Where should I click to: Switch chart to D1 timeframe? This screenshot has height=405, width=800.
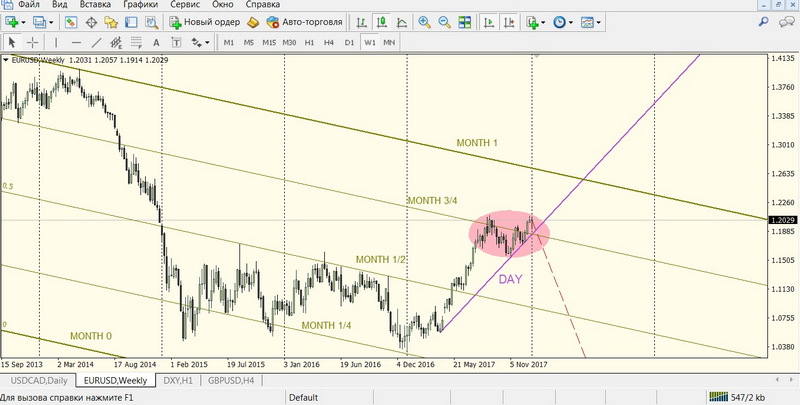click(348, 43)
